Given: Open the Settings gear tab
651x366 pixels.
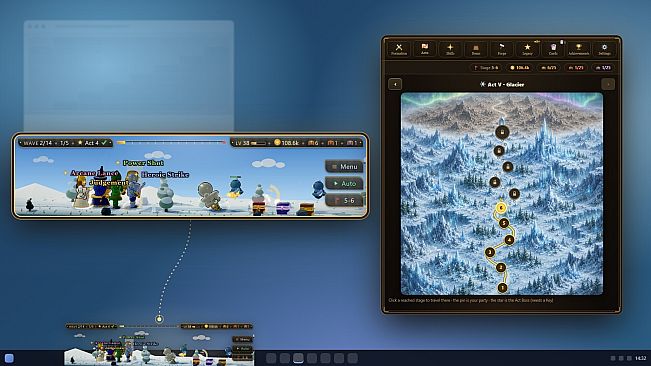Looking at the screenshot, I should tap(604, 49).
